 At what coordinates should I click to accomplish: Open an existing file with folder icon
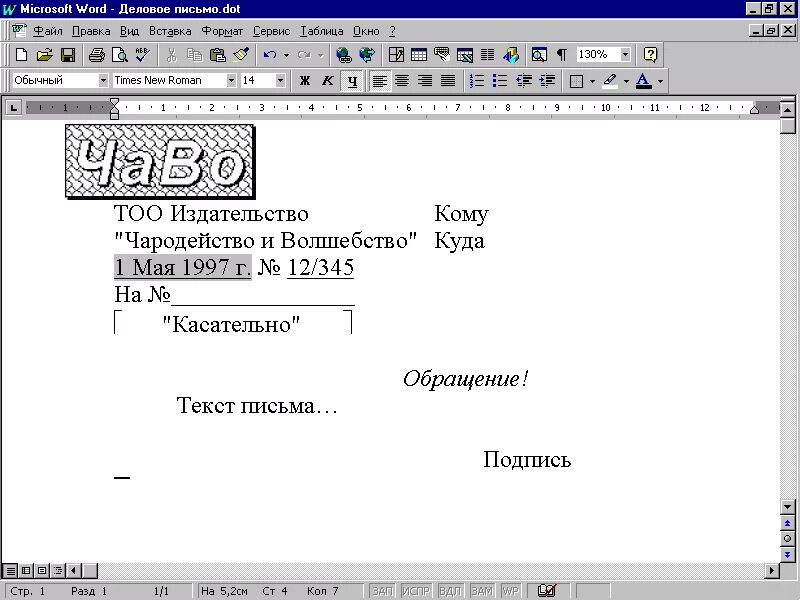click(x=45, y=55)
